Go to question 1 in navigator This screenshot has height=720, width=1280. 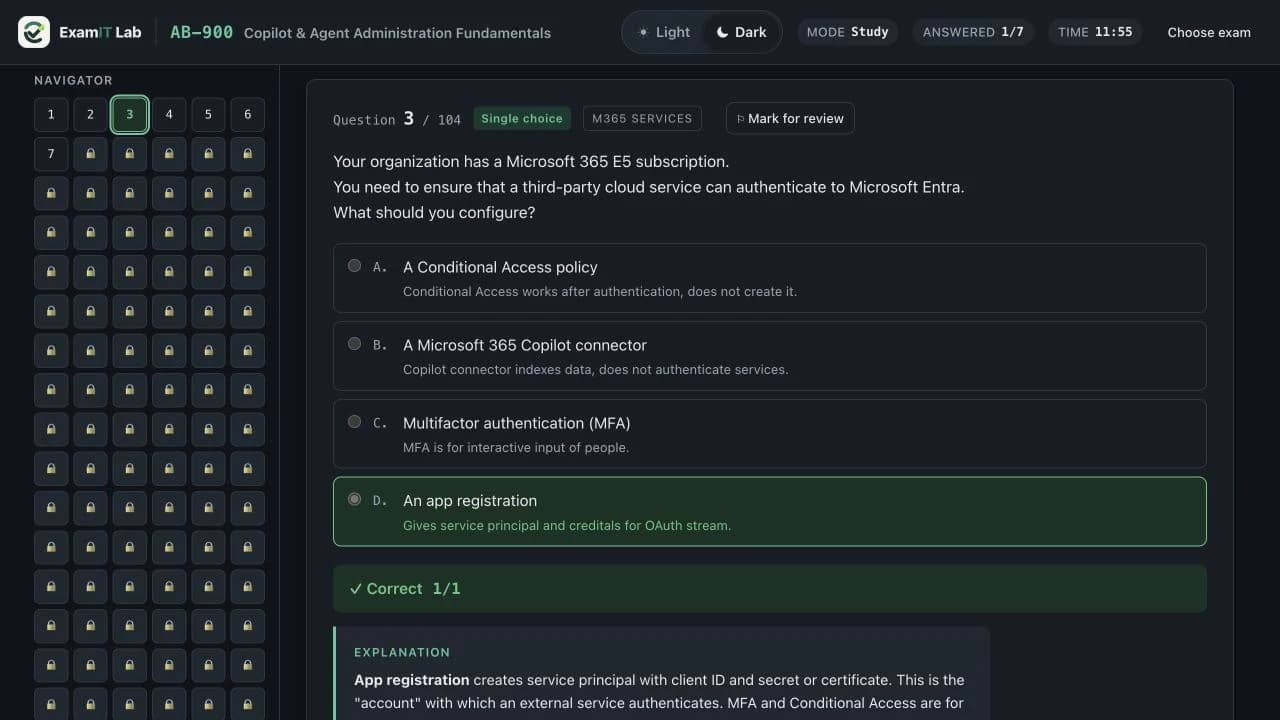click(x=51, y=115)
